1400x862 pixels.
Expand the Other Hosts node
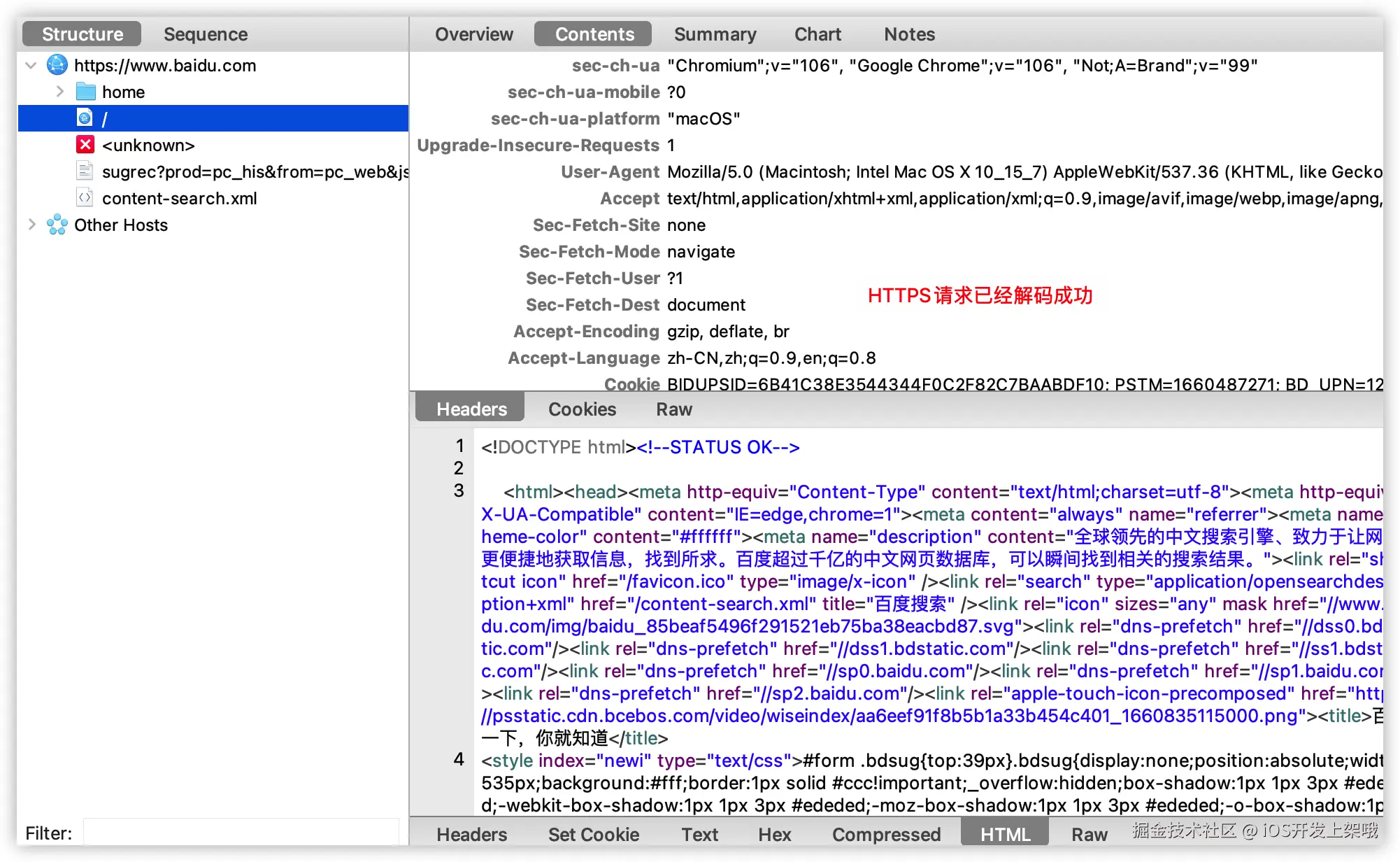(31, 224)
